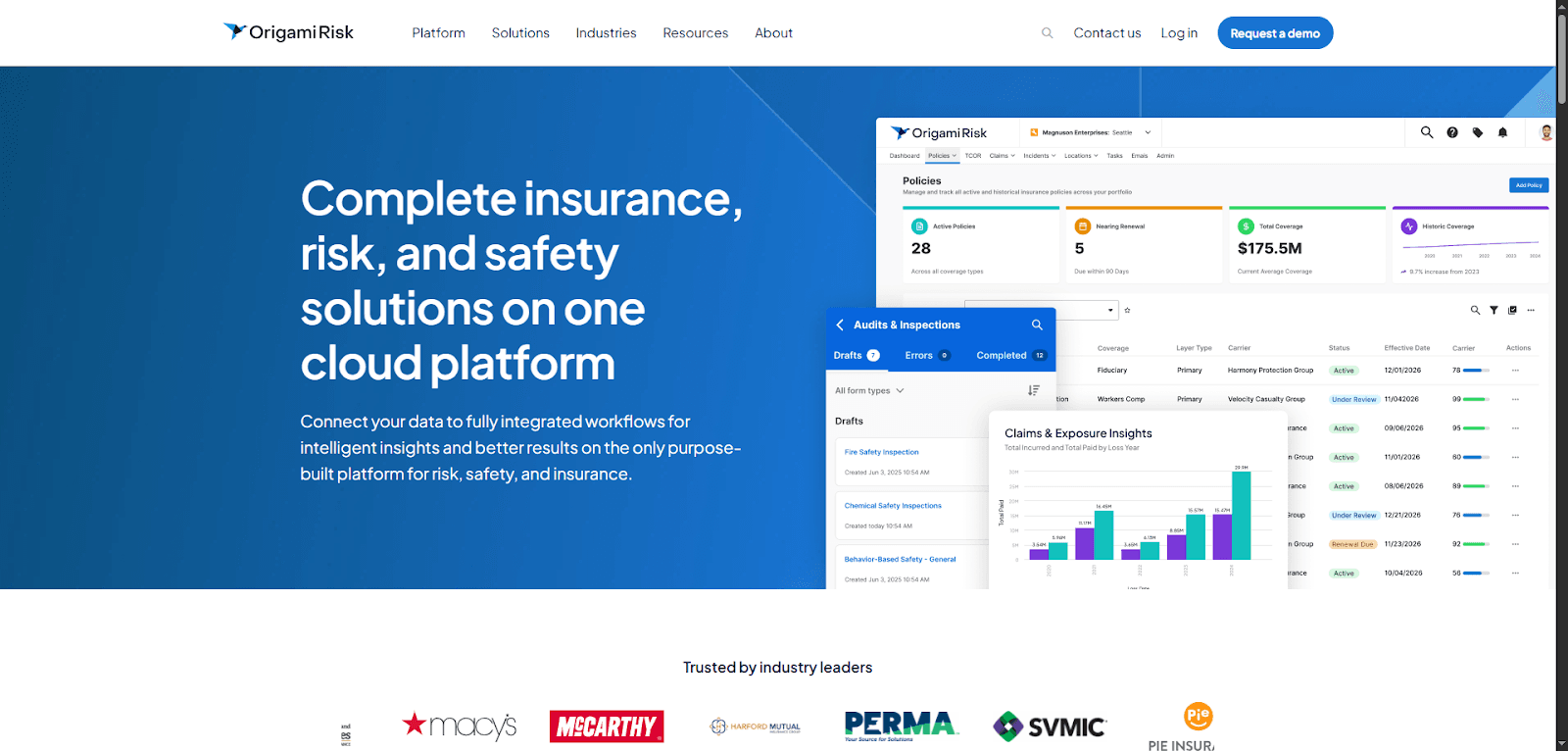1568x751 pixels.
Task: Click the Contact us link
Action: 1107,33
